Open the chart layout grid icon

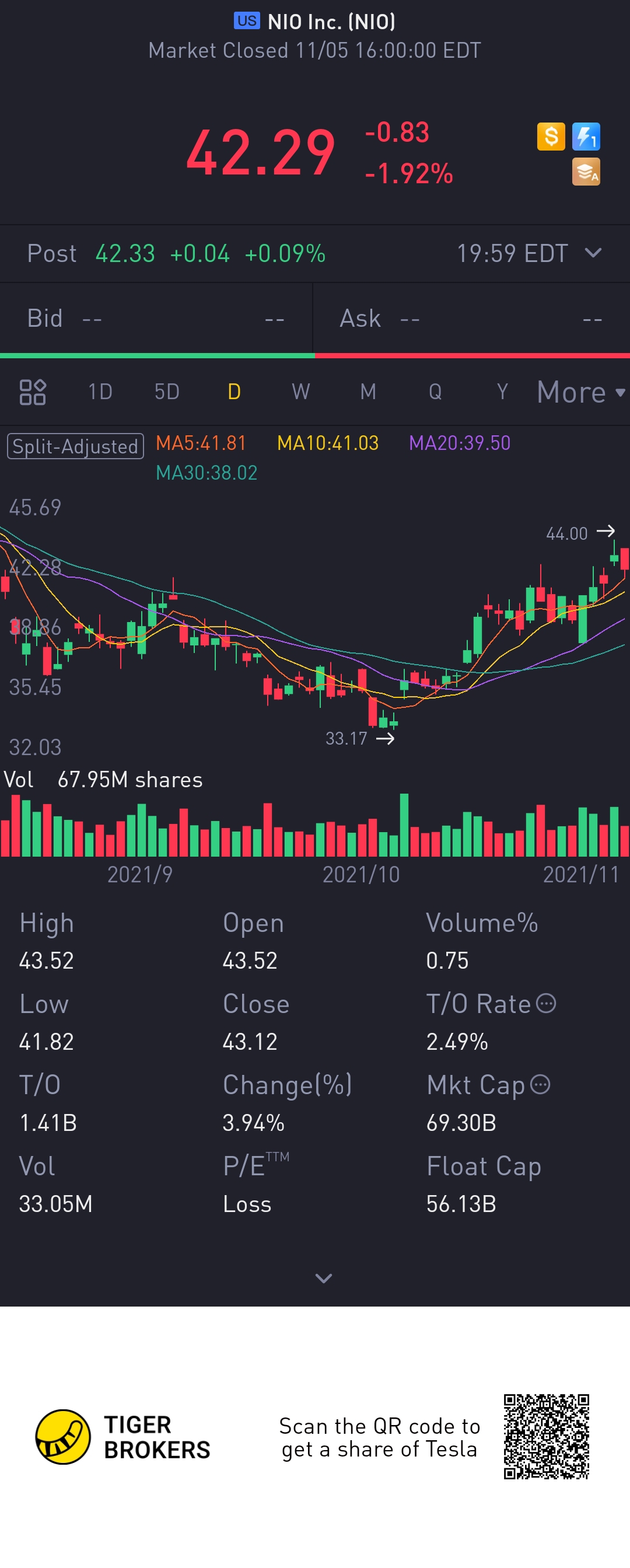click(33, 392)
